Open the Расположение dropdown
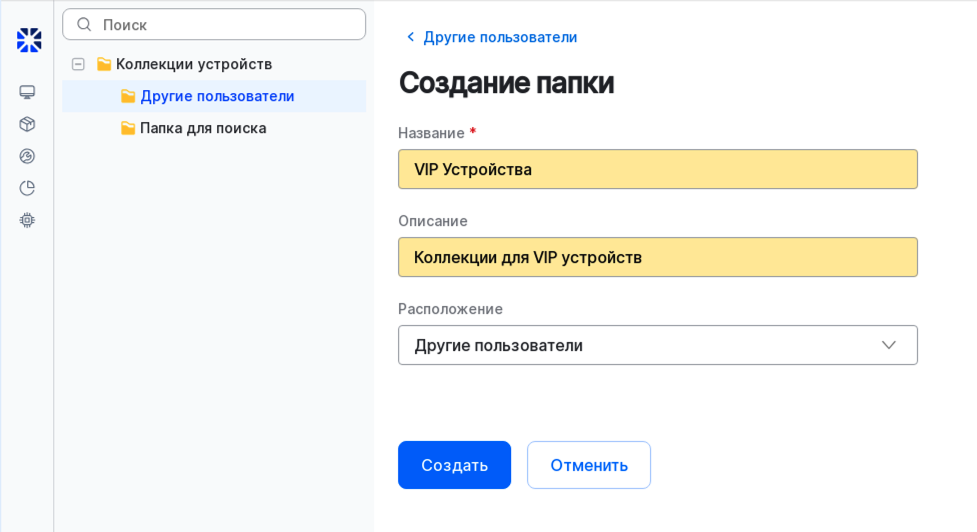Viewport: 977px width, 532px height. click(640, 345)
